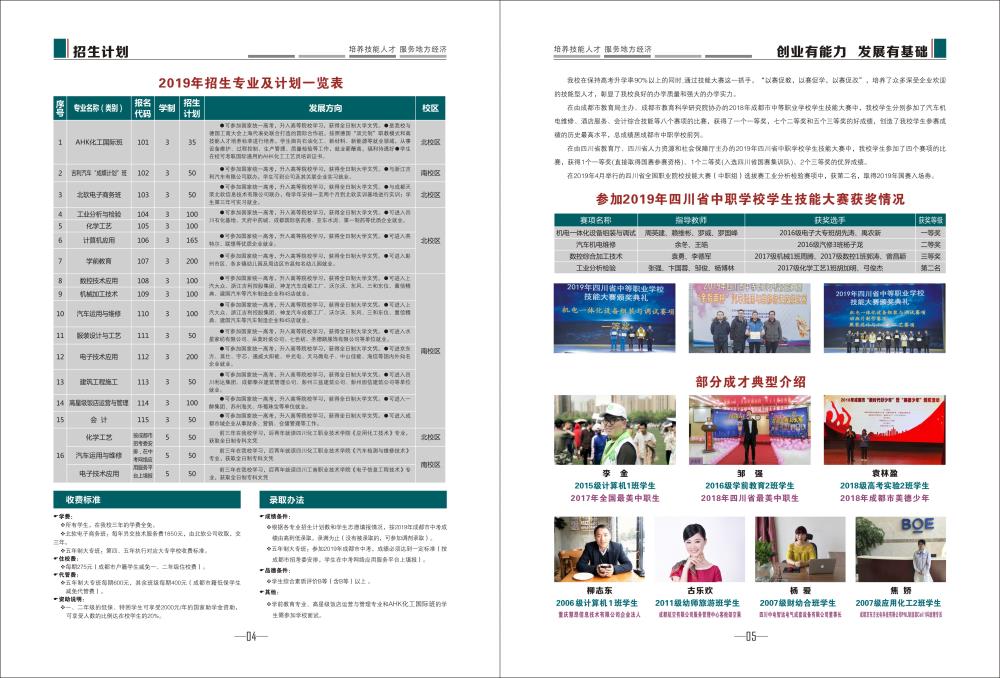Screen dimensions: 1000x678
Task: Click the 部分成才典型介绍 heading
Action: [749, 381]
